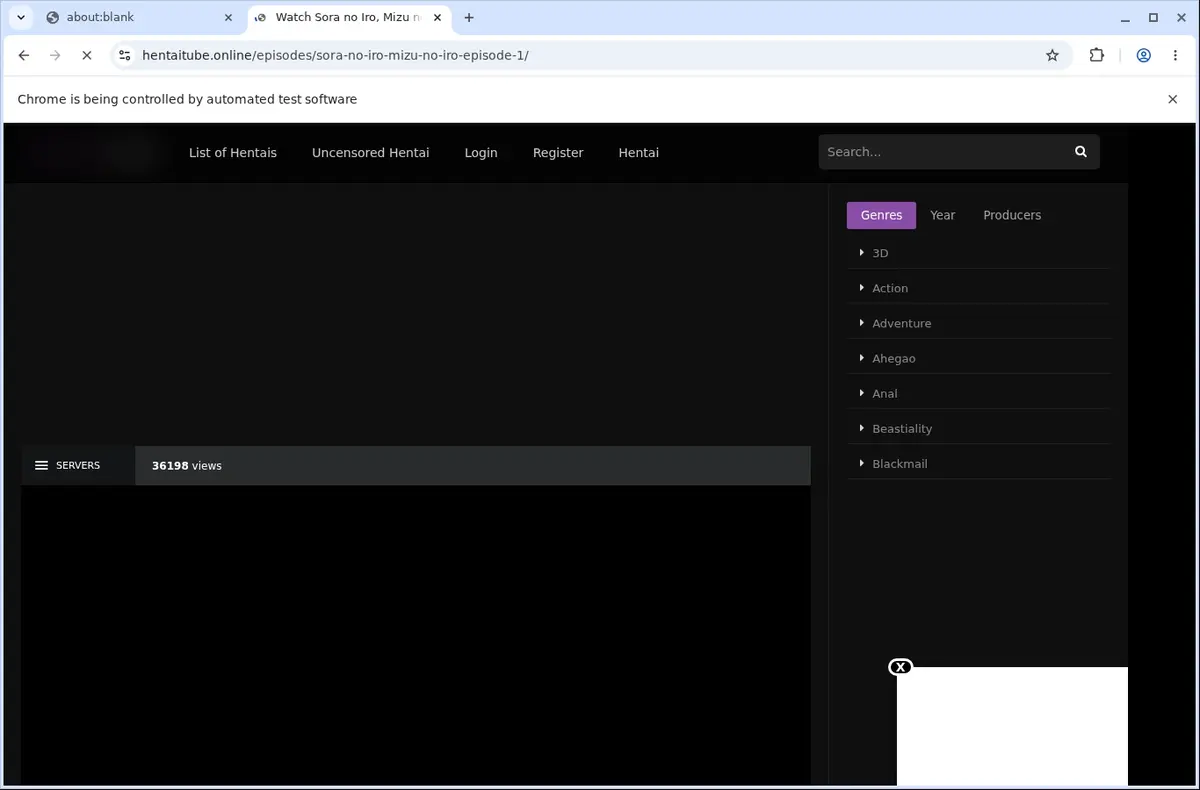1200x790 pixels.
Task: Switch to the Year tab
Action: (x=943, y=215)
